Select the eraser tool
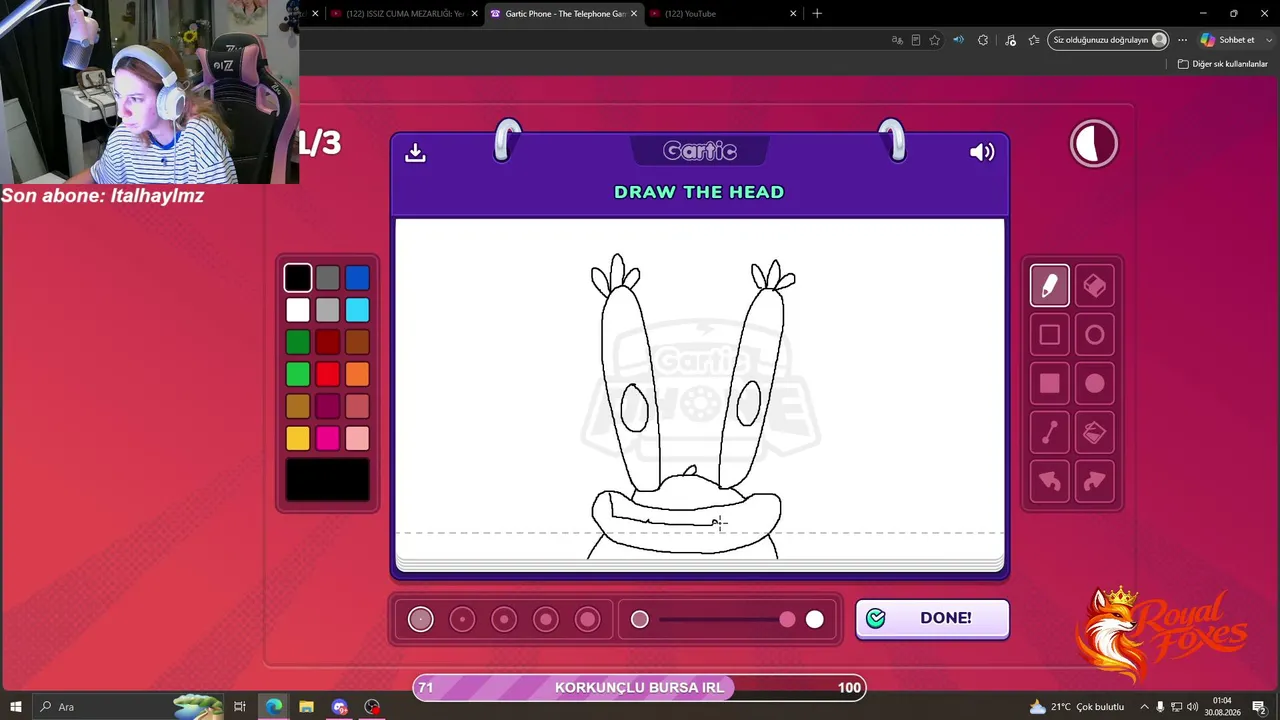Viewport: 1280px width, 720px height. (1095, 286)
